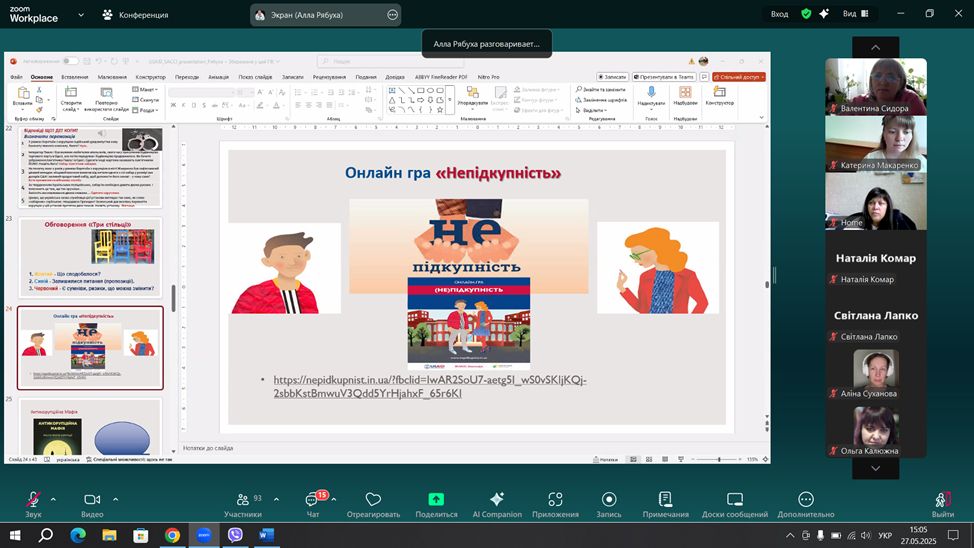The width and height of the screenshot is (974, 548).
Task: Click the green Поделиться share button
Action: click(x=436, y=500)
